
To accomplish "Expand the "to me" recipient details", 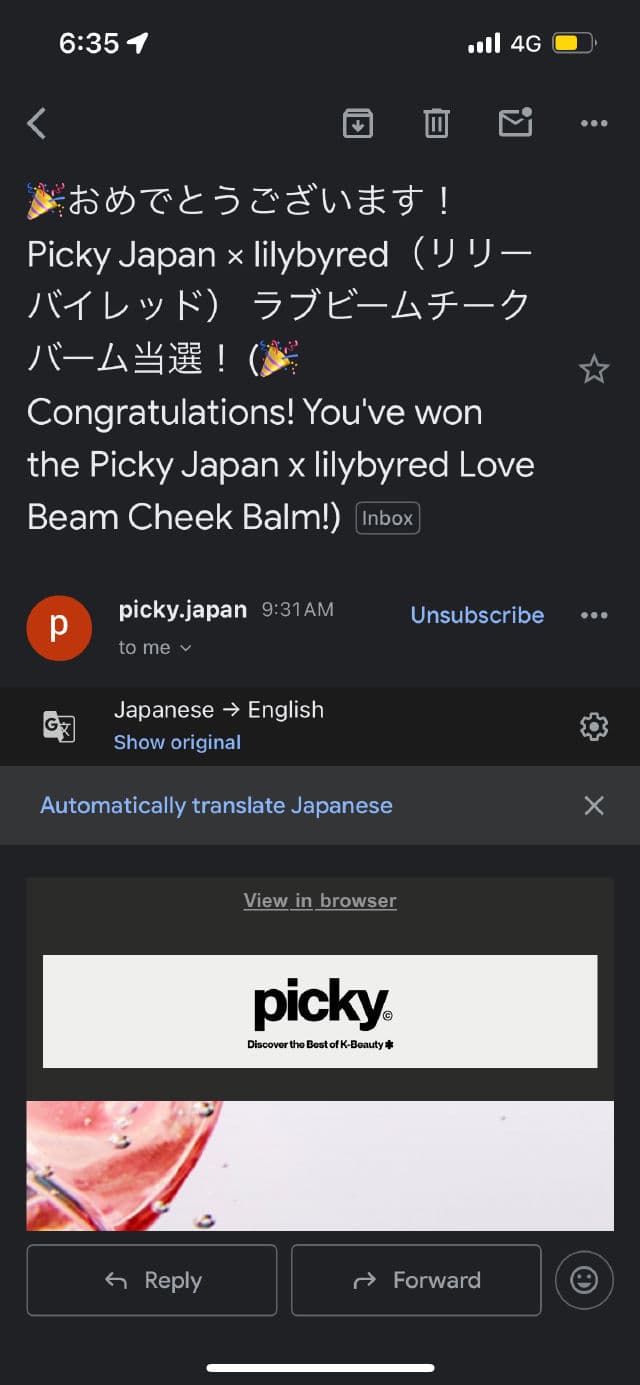I will pyautogui.click(x=155, y=648).
